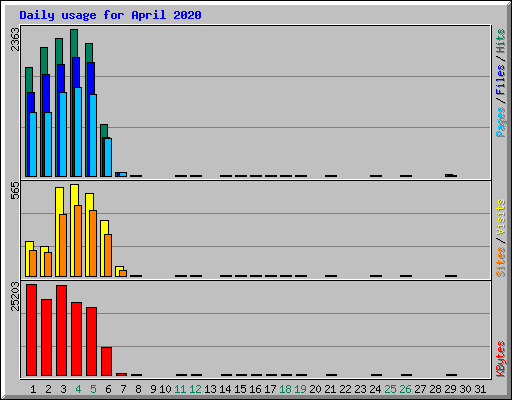Viewport: 512px width, 400px height.
Task: Click the red KBytes bar for day 6
Action: coord(106,361)
